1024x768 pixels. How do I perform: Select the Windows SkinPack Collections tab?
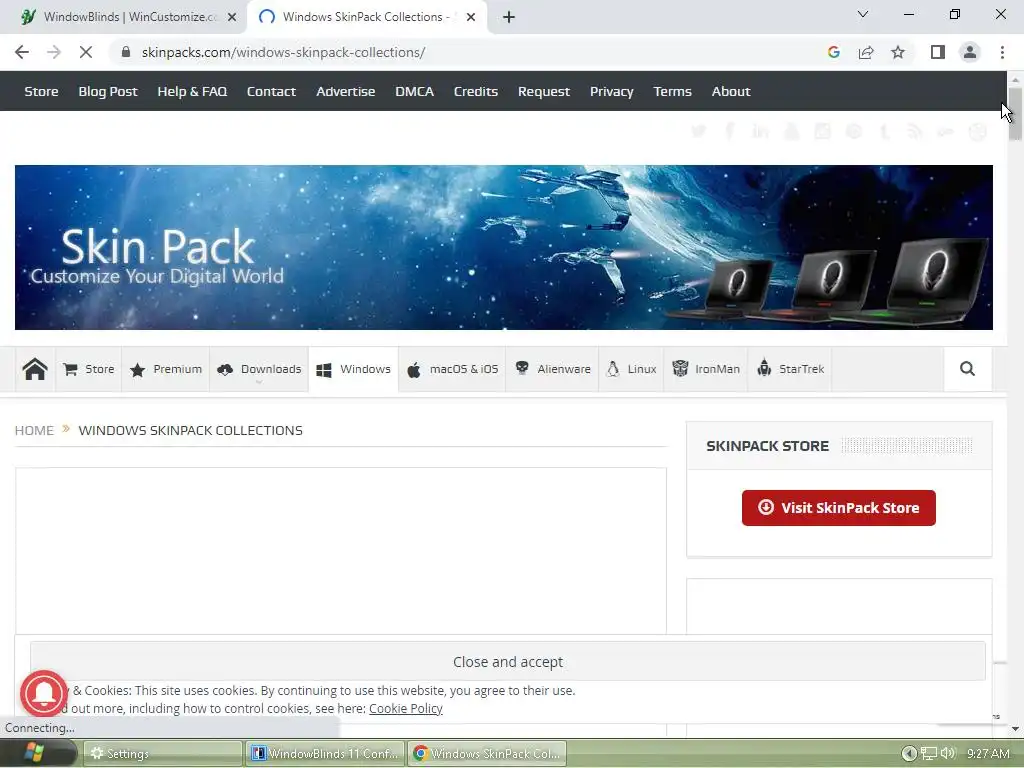pyautogui.click(x=366, y=17)
